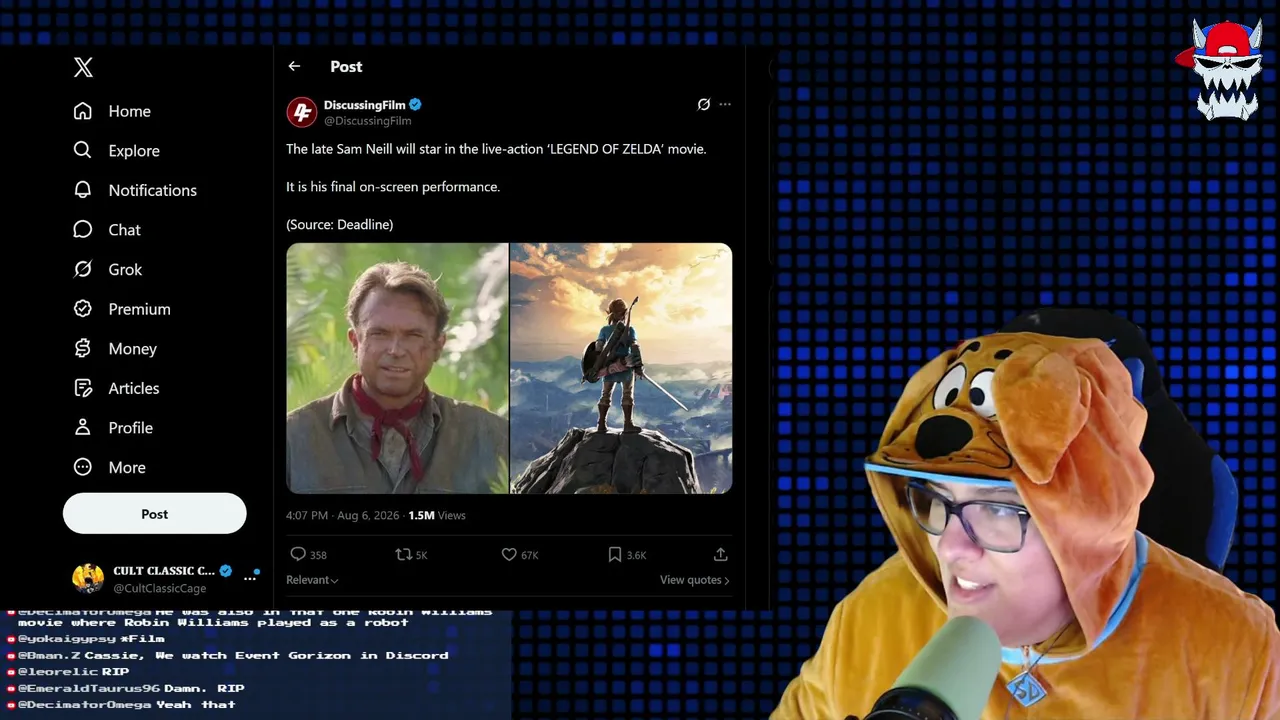Viewport: 1280px width, 720px height.
Task: Select Chat in the navigation menu
Action: point(125,230)
